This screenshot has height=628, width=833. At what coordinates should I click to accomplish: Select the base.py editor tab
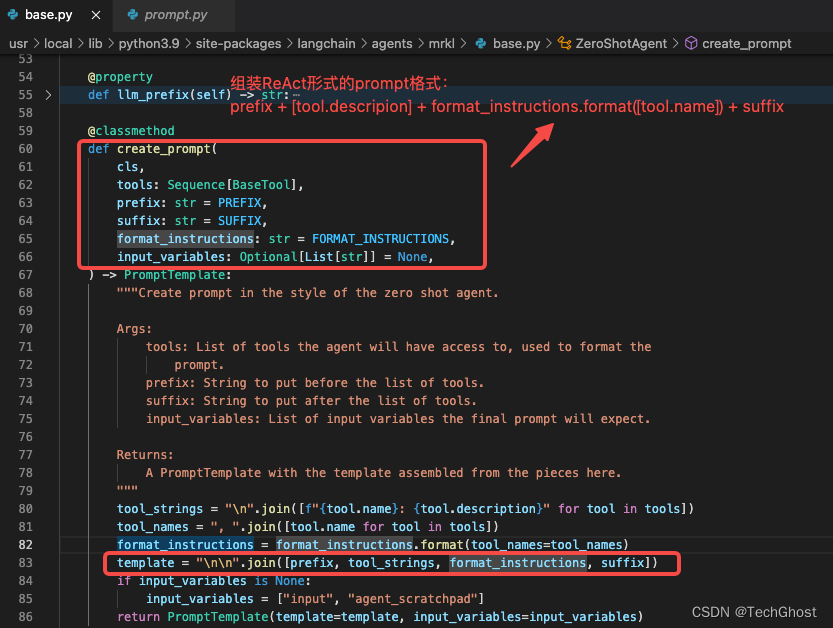coord(48,15)
